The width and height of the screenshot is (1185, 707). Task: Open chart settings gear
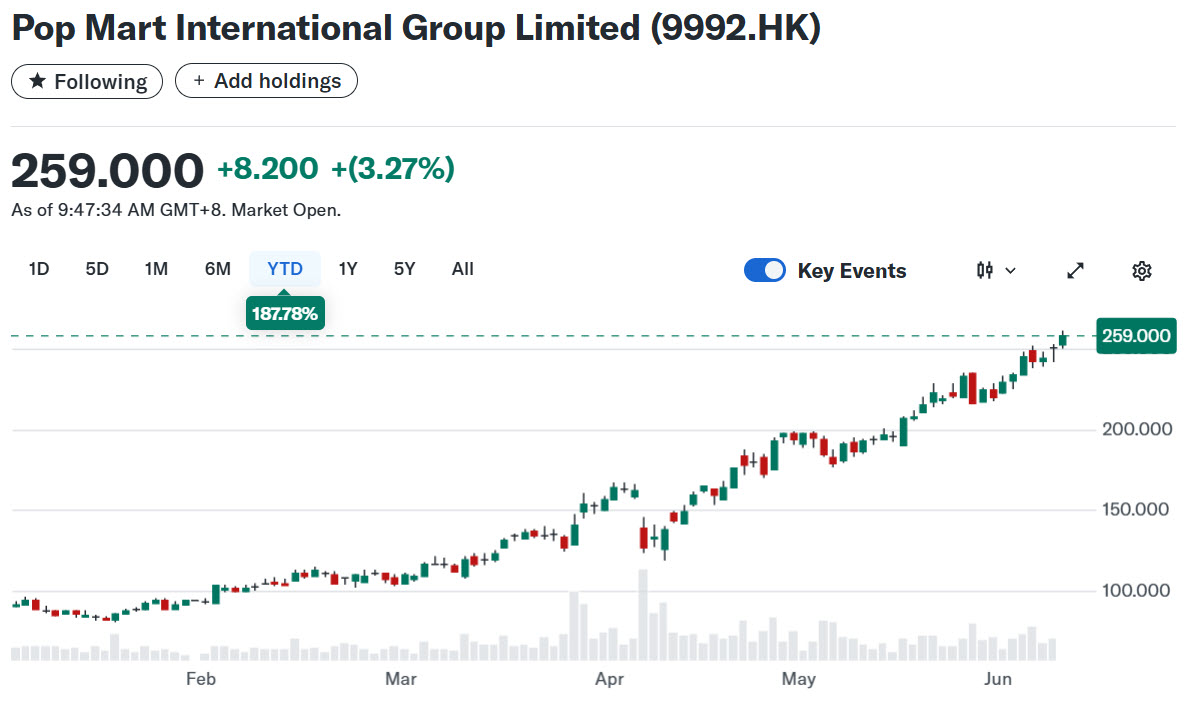(x=1142, y=270)
